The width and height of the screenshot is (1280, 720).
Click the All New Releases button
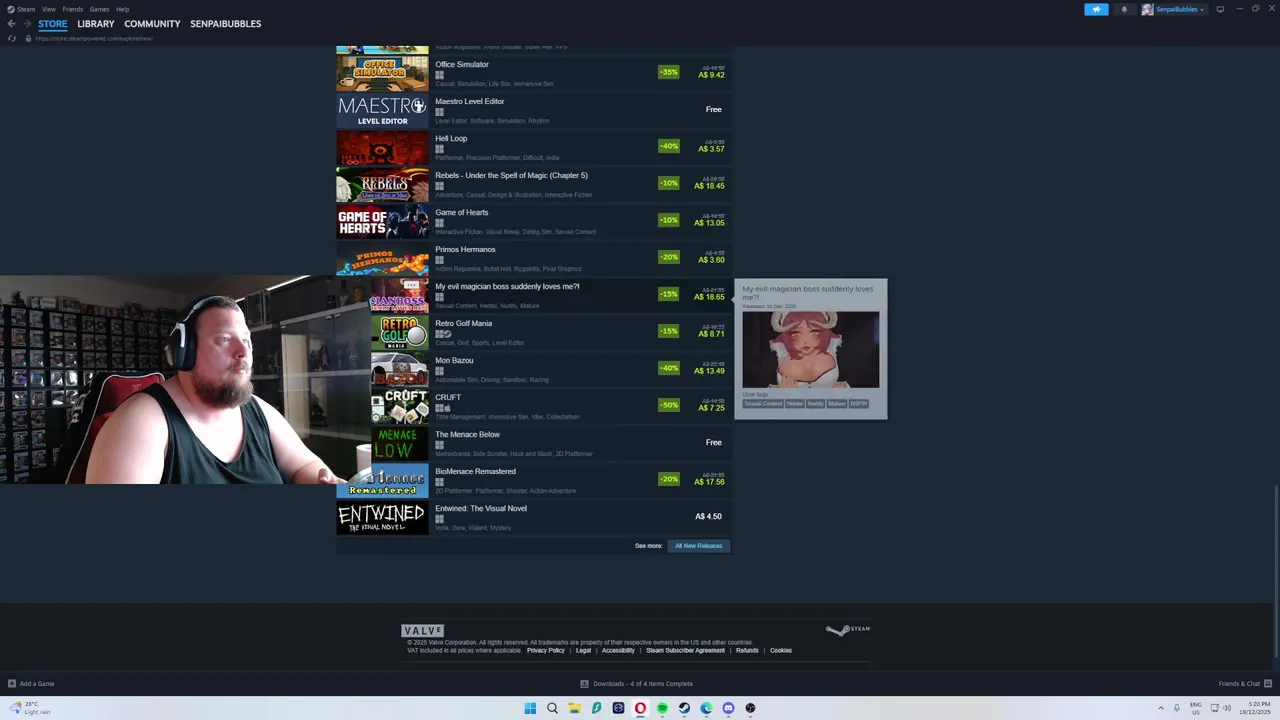coord(699,546)
